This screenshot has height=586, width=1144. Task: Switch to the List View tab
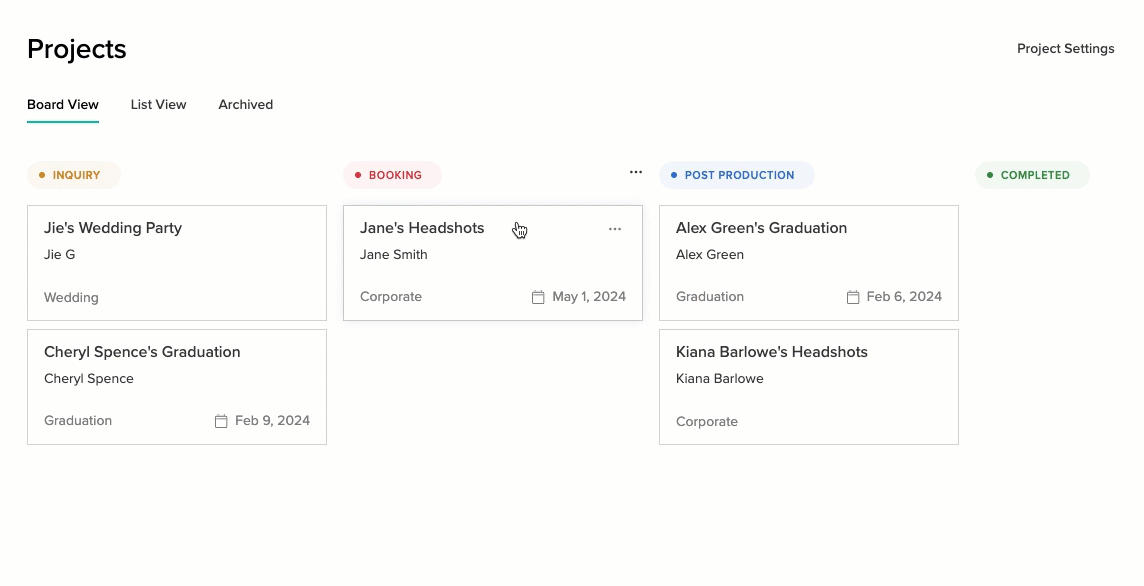tap(158, 104)
